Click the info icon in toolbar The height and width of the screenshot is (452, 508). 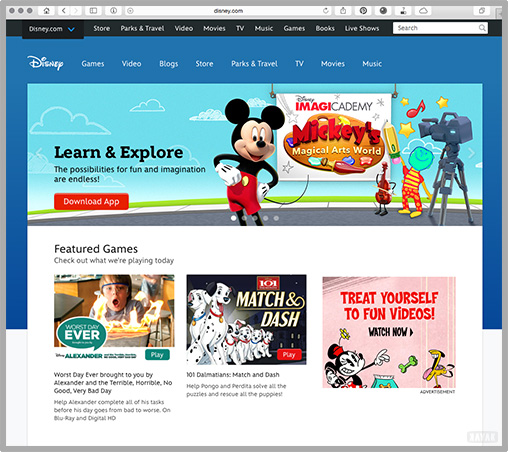coord(113,11)
